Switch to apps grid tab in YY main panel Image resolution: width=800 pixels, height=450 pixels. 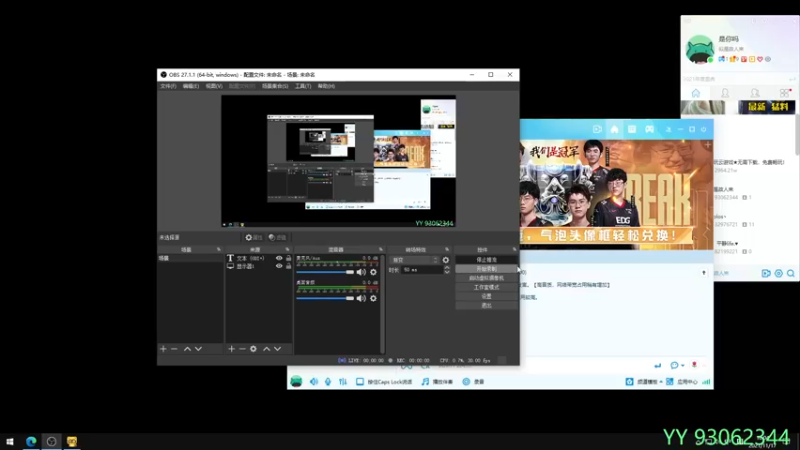(x=785, y=93)
